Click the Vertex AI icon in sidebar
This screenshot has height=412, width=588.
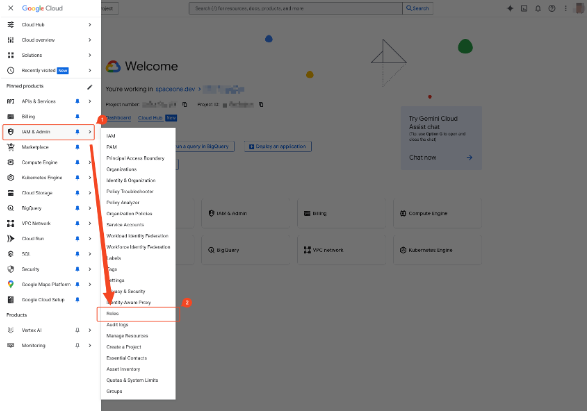click(10, 330)
